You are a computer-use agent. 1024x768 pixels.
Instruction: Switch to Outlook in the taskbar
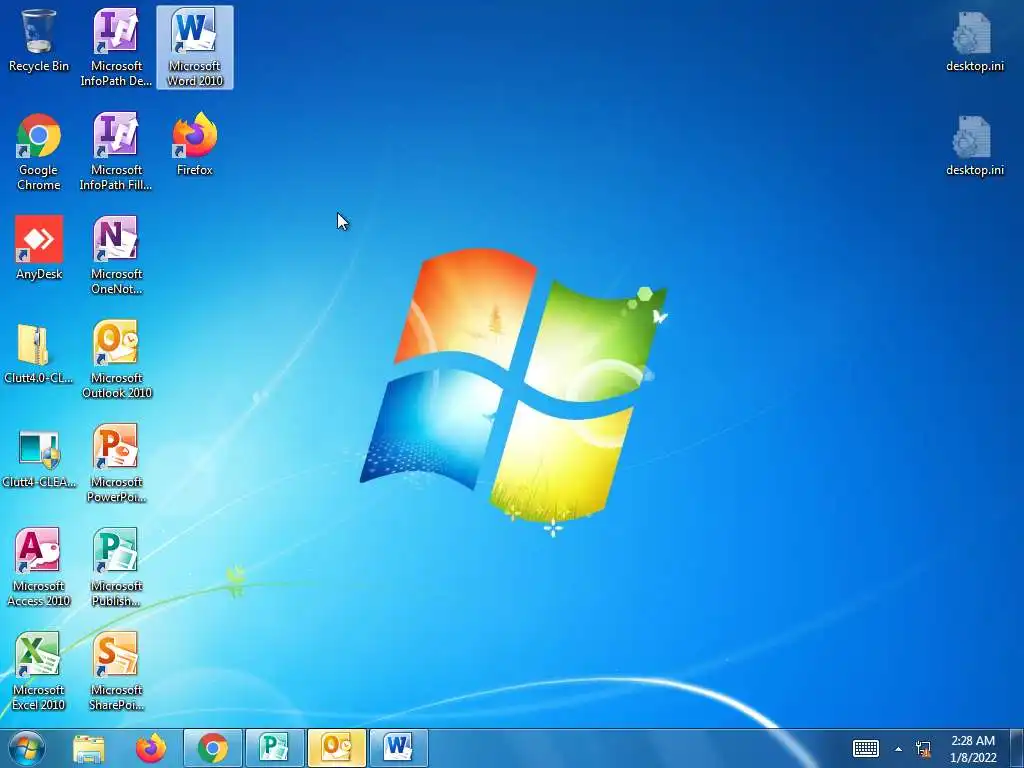pos(336,748)
